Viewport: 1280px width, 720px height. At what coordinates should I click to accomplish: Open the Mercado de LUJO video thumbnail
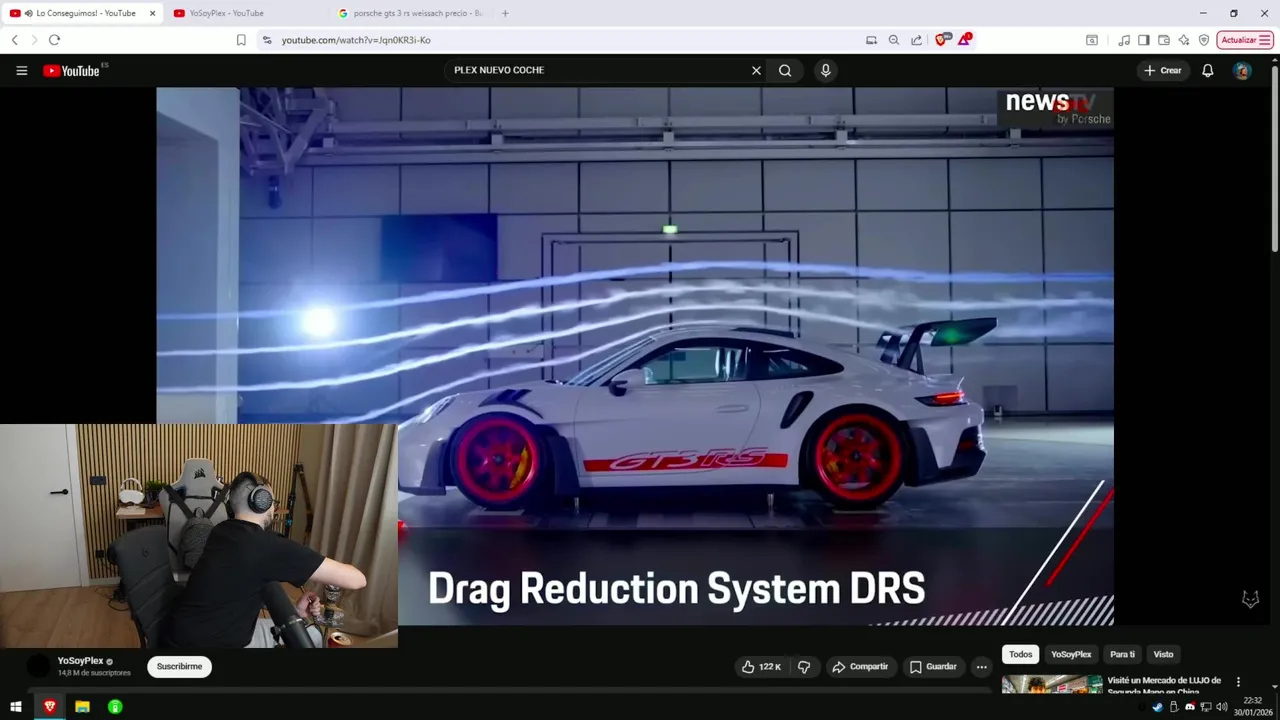[1052, 686]
